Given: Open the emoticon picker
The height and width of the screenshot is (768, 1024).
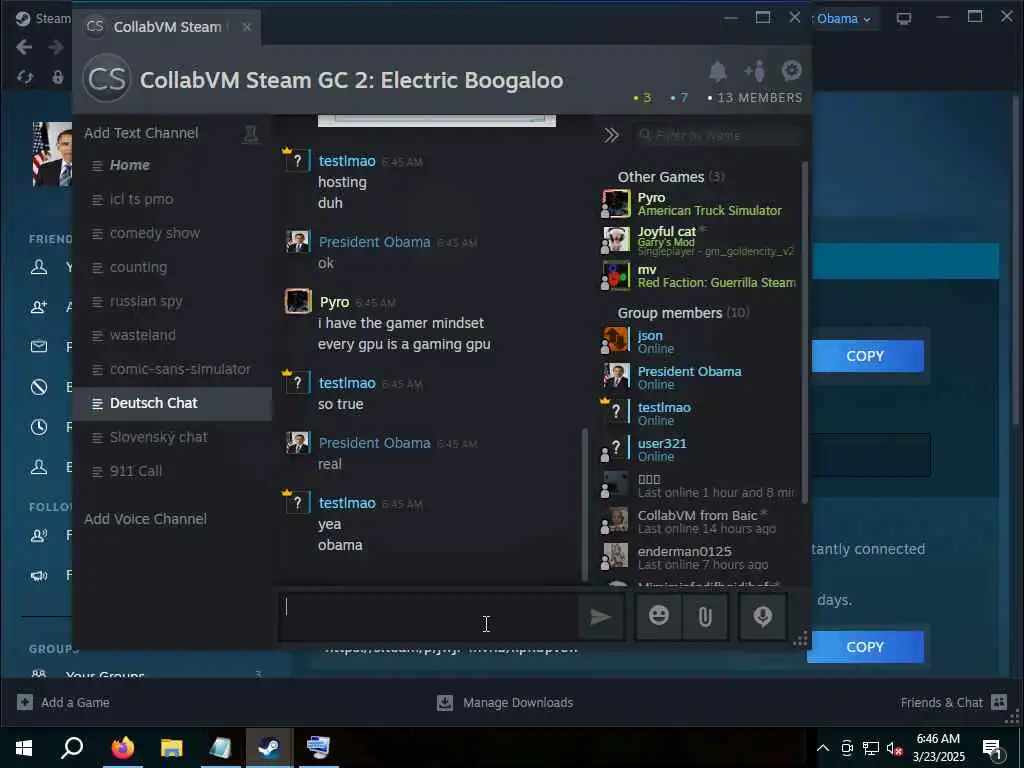Looking at the screenshot, I should [x=658, y=616].
